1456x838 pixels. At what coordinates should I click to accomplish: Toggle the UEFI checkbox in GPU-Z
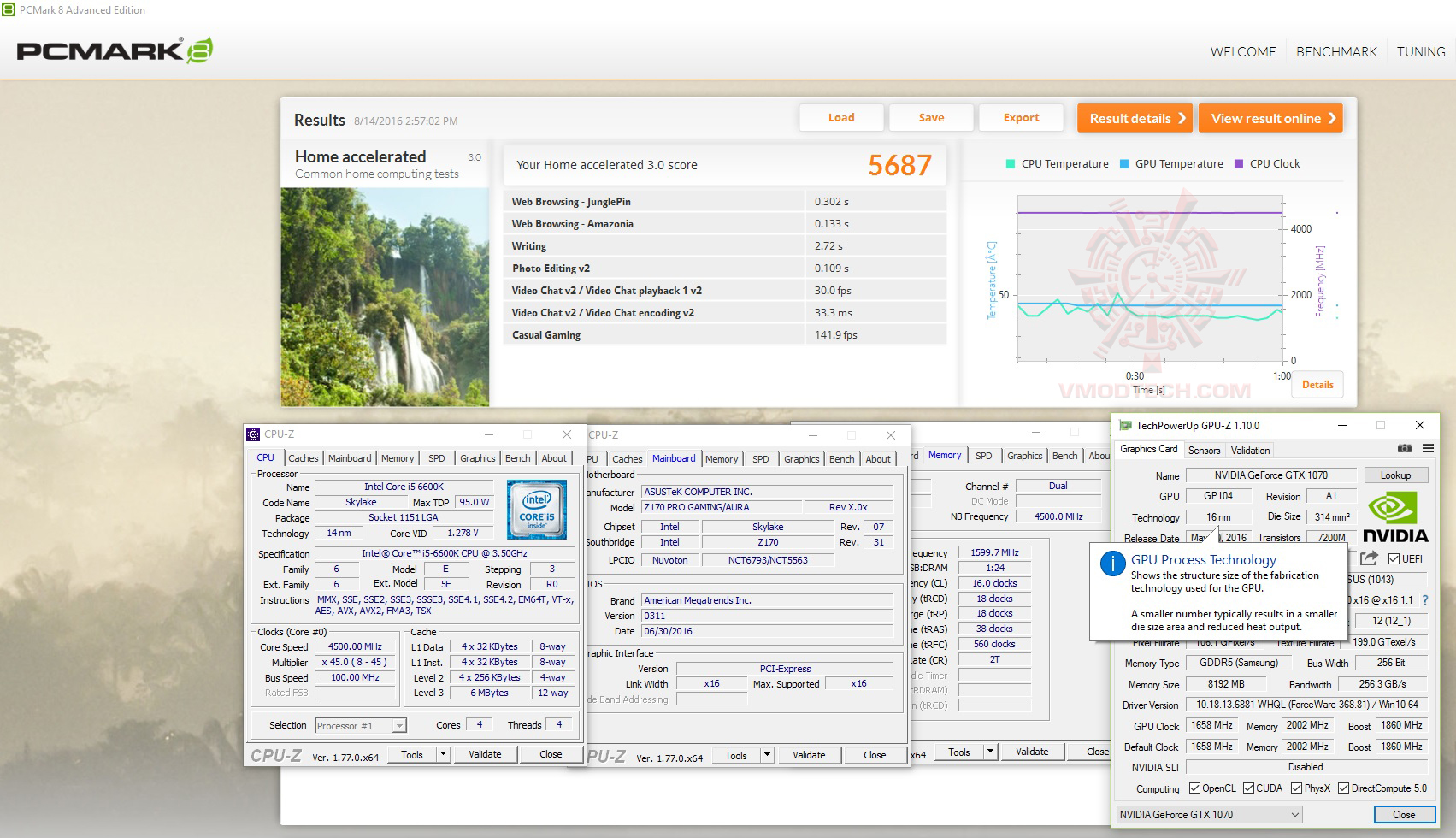tap(1394, 558)
